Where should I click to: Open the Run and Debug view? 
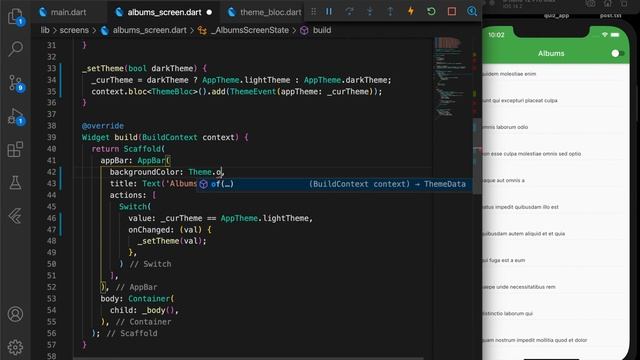coord(16,117)
